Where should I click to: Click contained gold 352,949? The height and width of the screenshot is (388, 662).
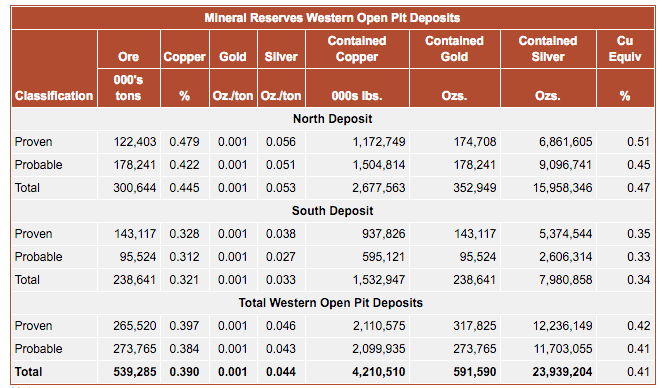(x=475, y=187)
